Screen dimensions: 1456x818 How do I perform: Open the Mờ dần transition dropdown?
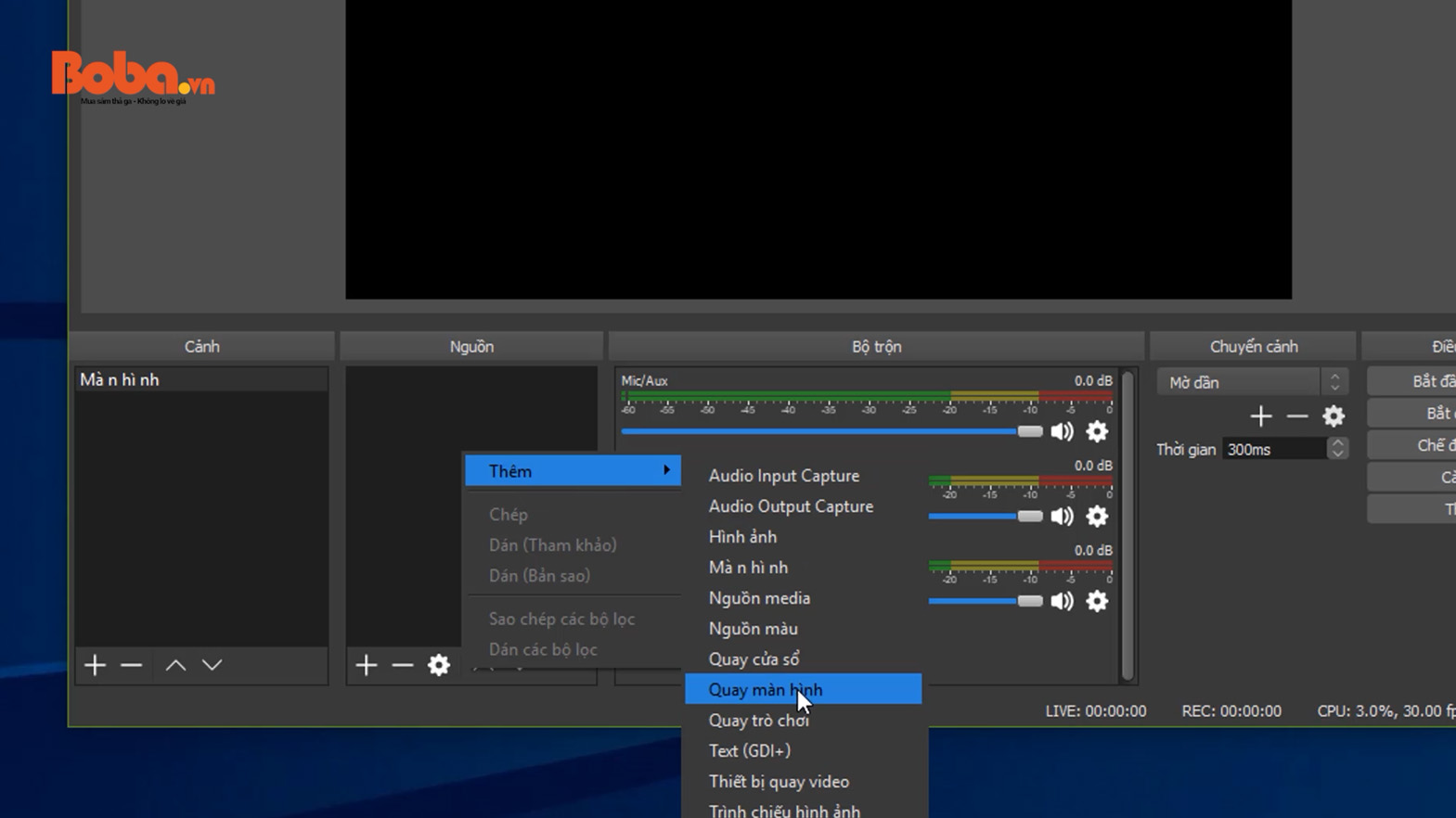pos(1252,382)
